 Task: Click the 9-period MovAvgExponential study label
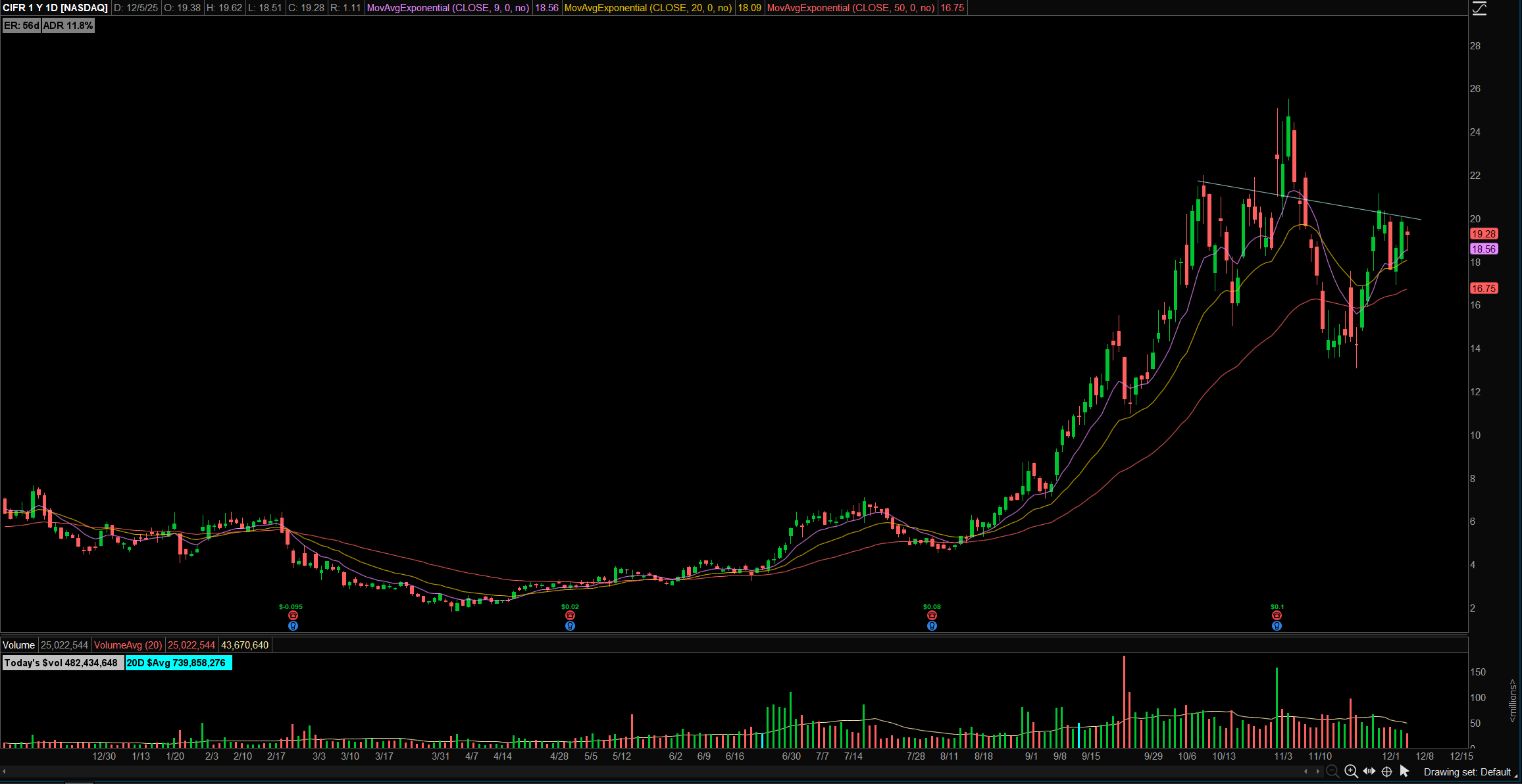(447, 8)
